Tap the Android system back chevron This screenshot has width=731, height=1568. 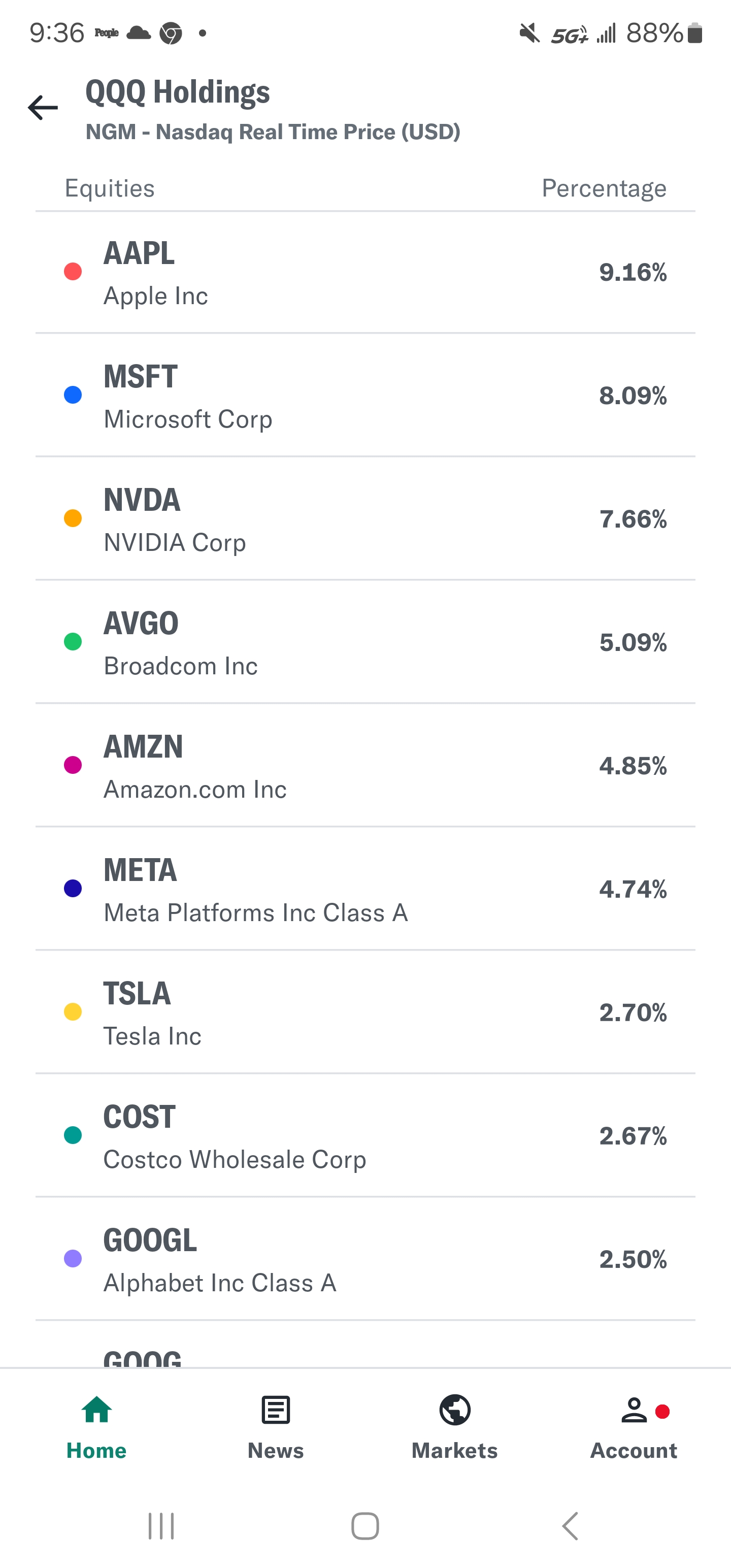click(x=570, y=1526)
